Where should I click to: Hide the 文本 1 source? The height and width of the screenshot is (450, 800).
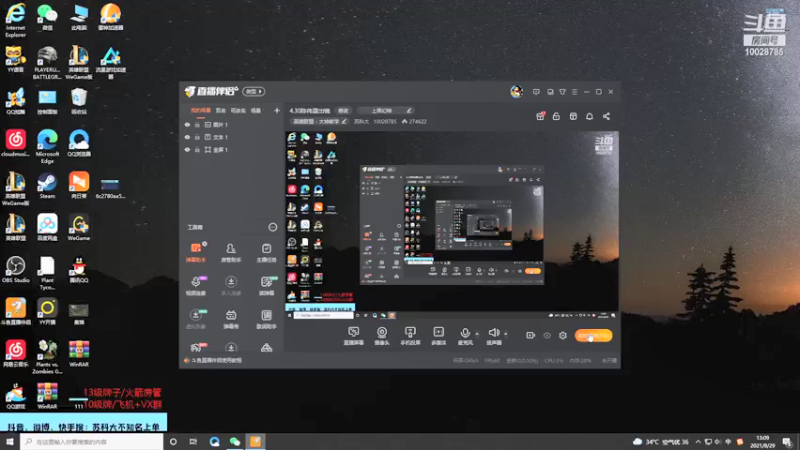[x=187, y=137]
